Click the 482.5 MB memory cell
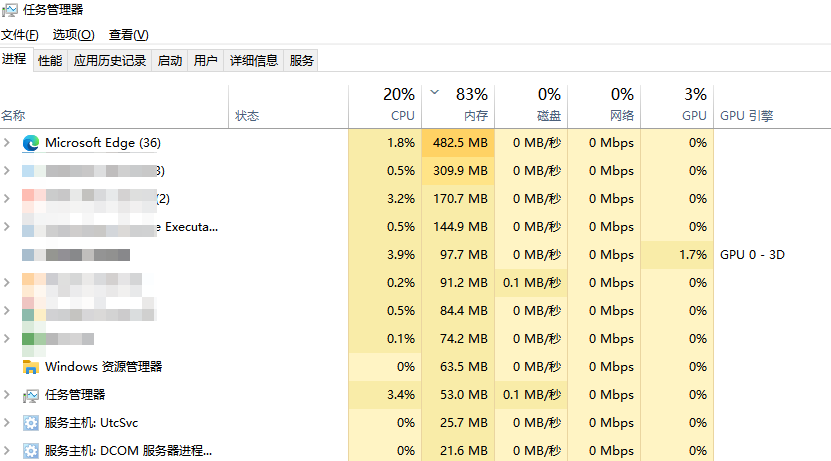This screenshot has width=831, height=461. point(458,143)
